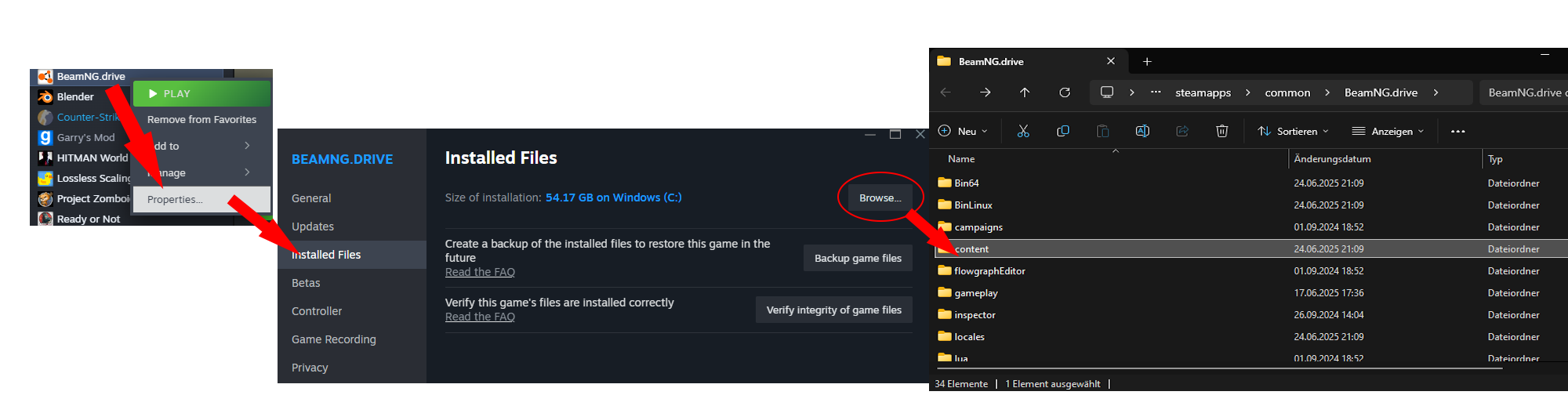This screenshot has height=406, width=1568.
Task: Click the Cut scissors icon in Explorer toolbar
Action: tap(1023, 131)
